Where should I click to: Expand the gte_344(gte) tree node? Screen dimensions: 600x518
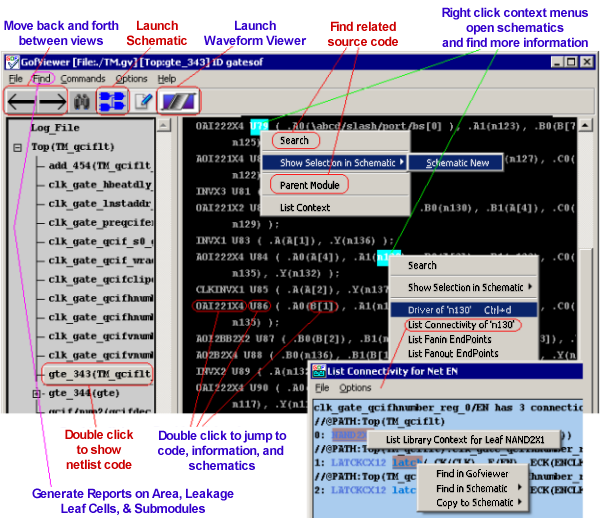[x=37, y=394]
